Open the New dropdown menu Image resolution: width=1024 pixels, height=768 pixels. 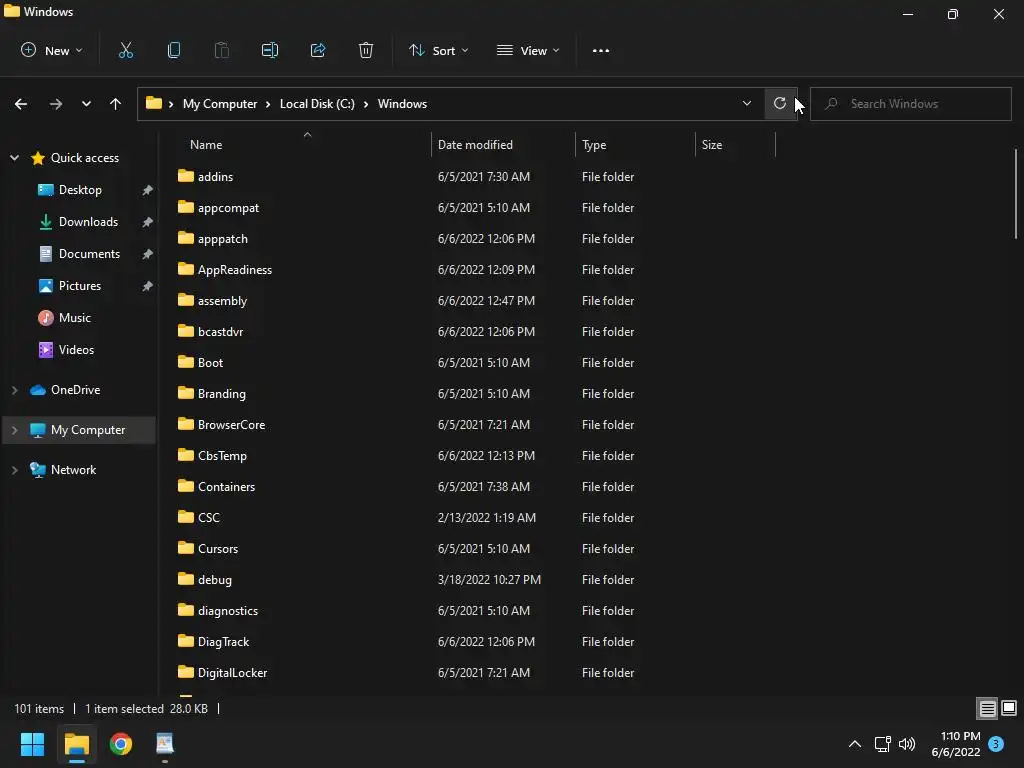[52, 50]
